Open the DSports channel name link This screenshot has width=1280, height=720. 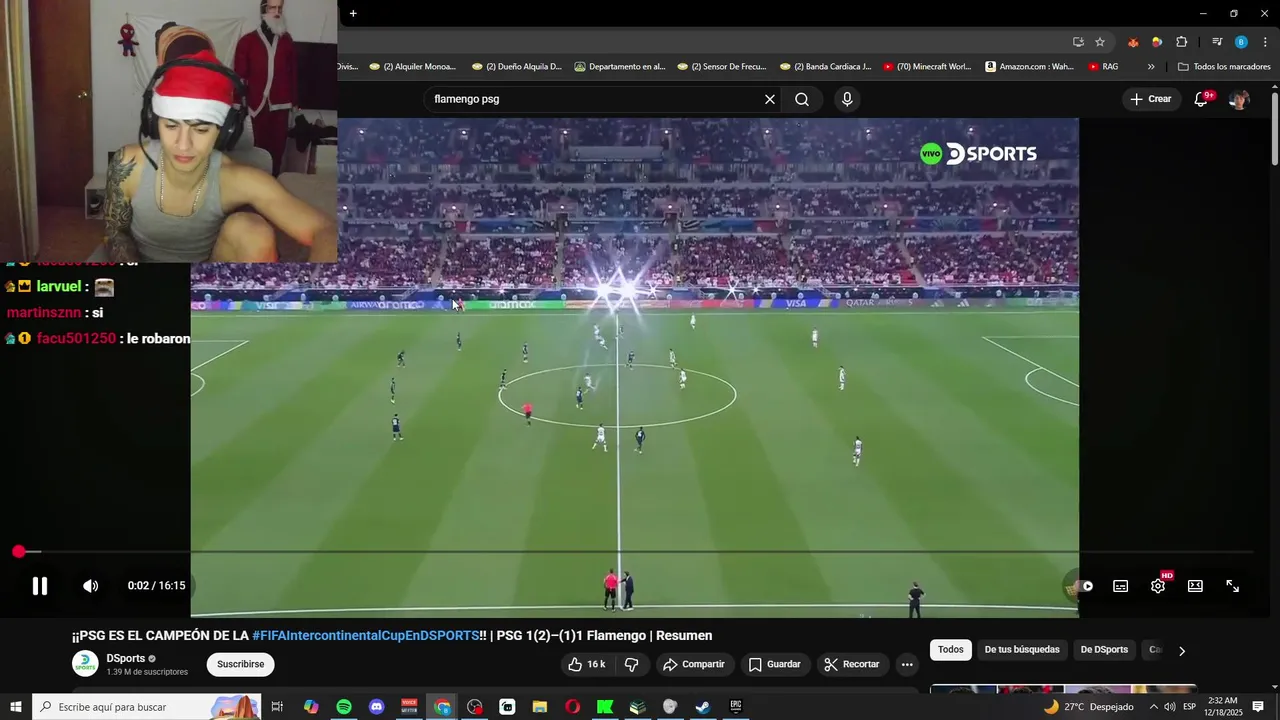click(x=126, y=659)
